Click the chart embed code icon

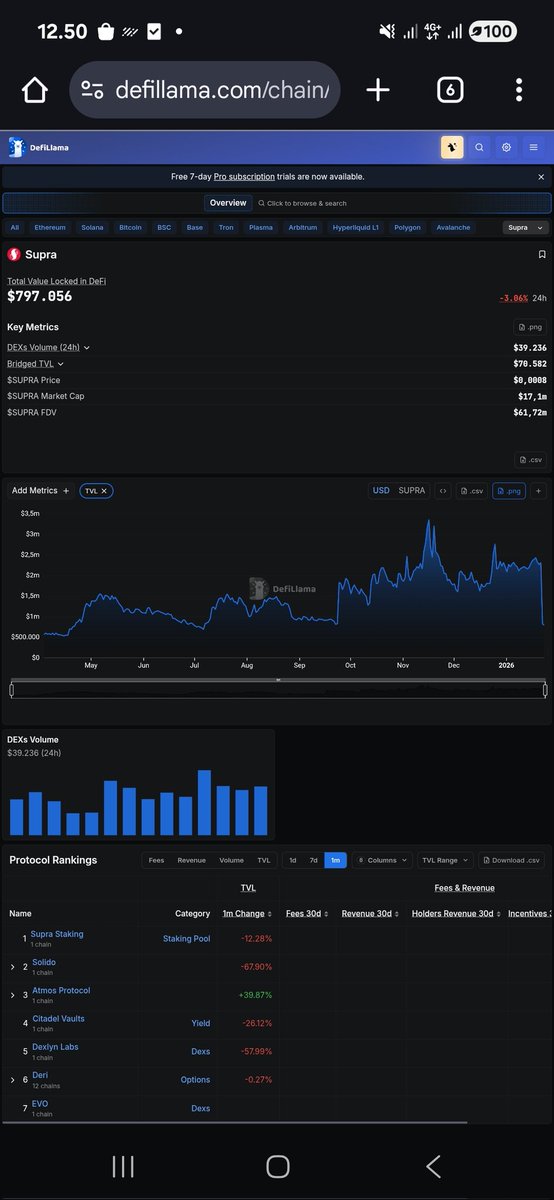443,491
